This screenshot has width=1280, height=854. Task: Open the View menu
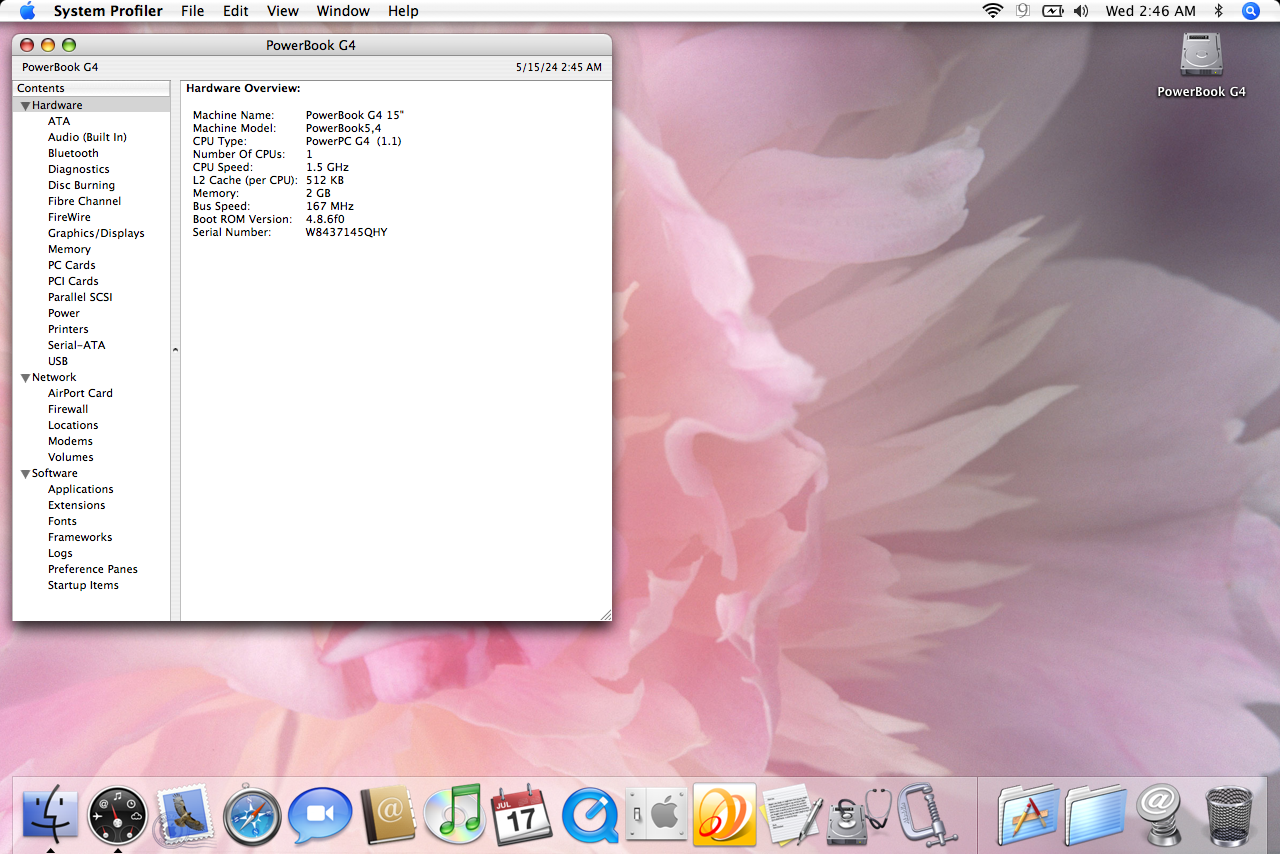(x=283, y=11)
